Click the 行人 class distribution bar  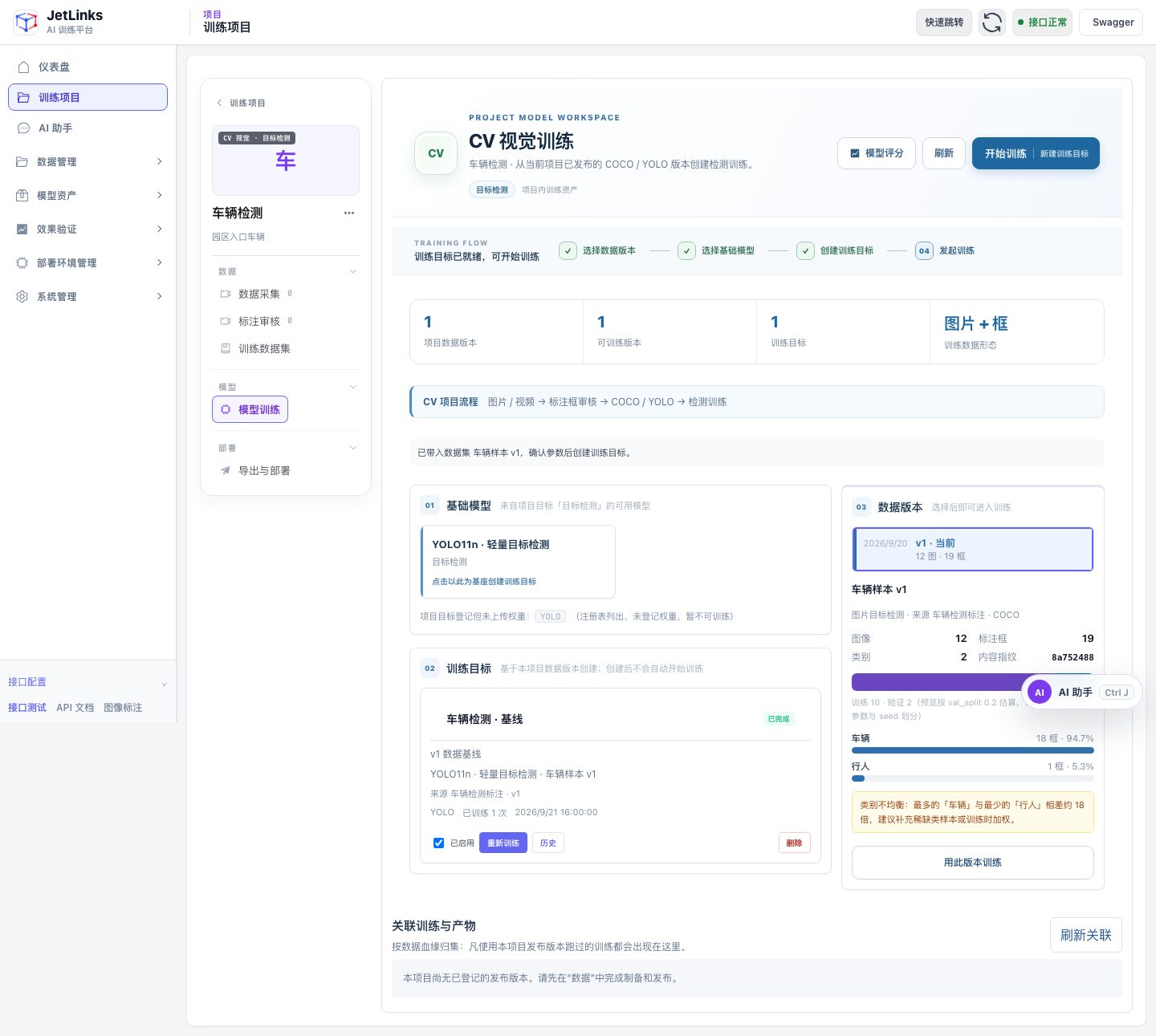tap(972, 778)
